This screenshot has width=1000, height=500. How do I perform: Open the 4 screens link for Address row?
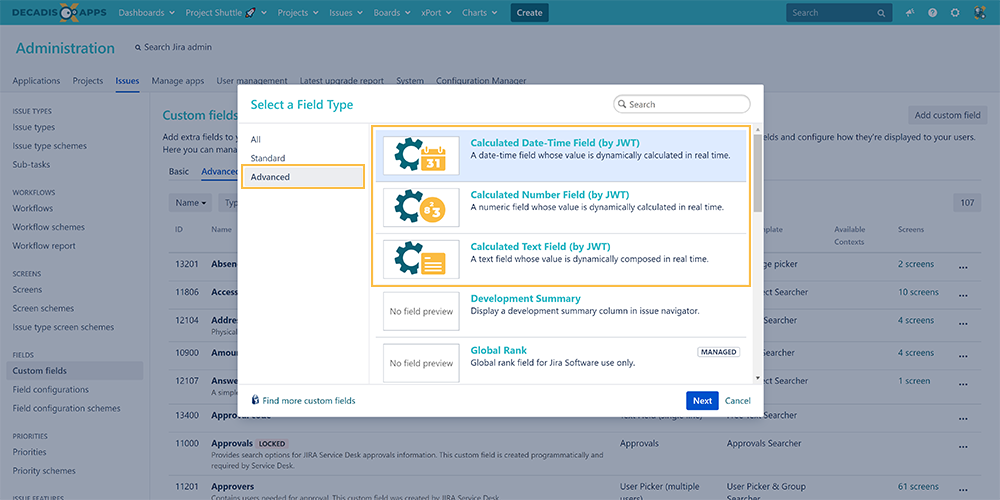point(916,320)
